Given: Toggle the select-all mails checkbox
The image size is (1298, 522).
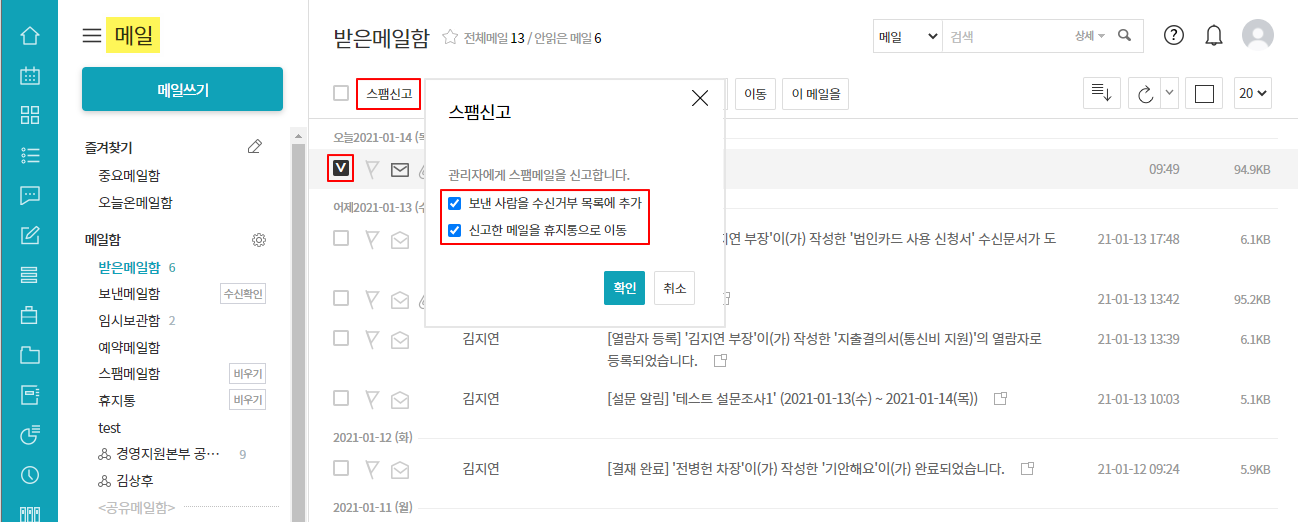Looking at the screenshot, I should (341, 93).
